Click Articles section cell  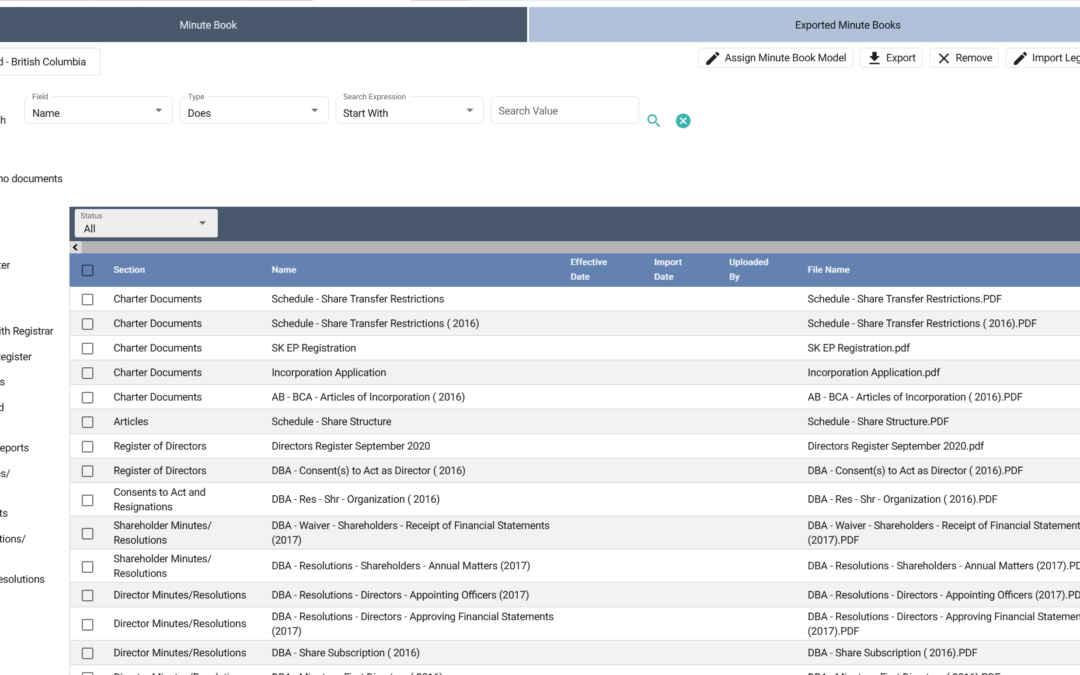131,422
